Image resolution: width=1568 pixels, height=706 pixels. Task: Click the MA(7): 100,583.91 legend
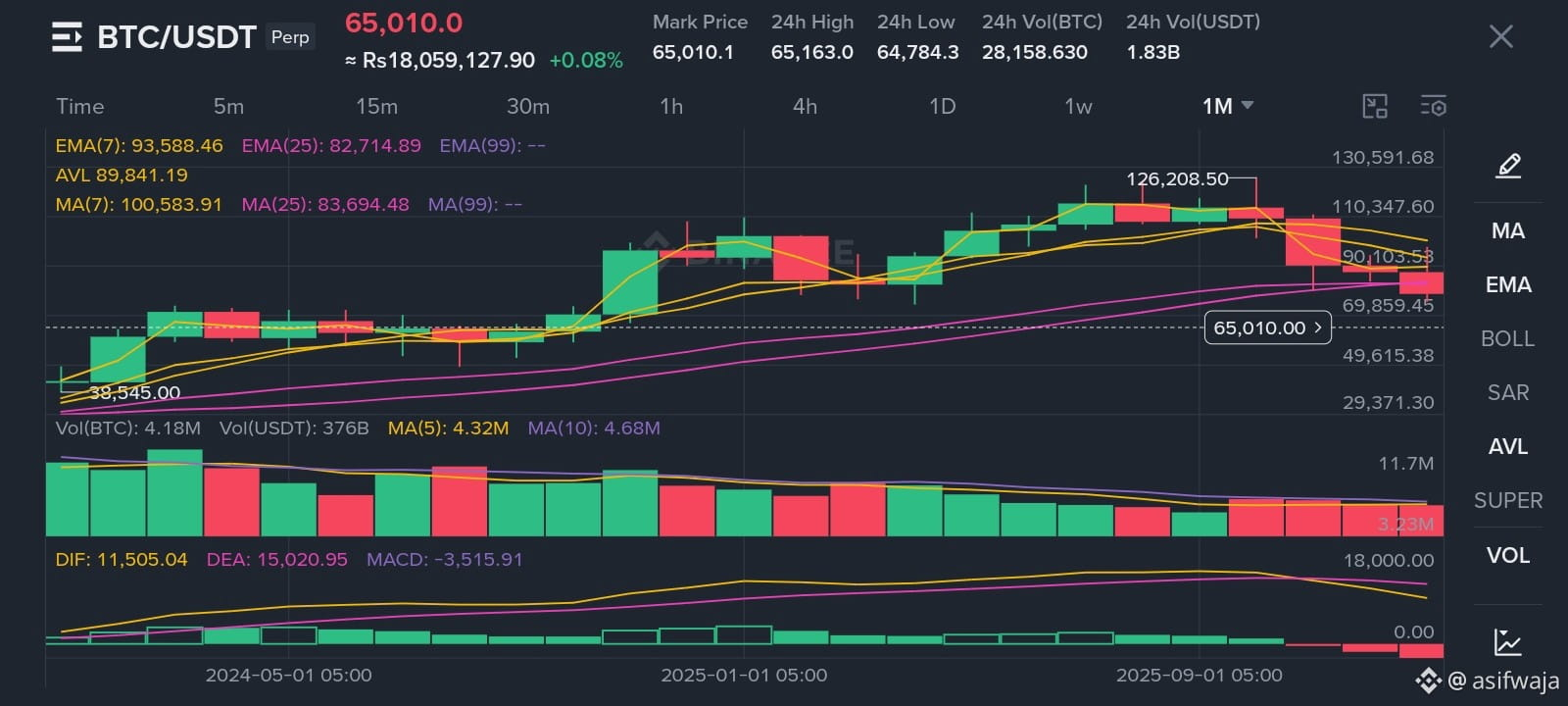click(x=138, y=205)
